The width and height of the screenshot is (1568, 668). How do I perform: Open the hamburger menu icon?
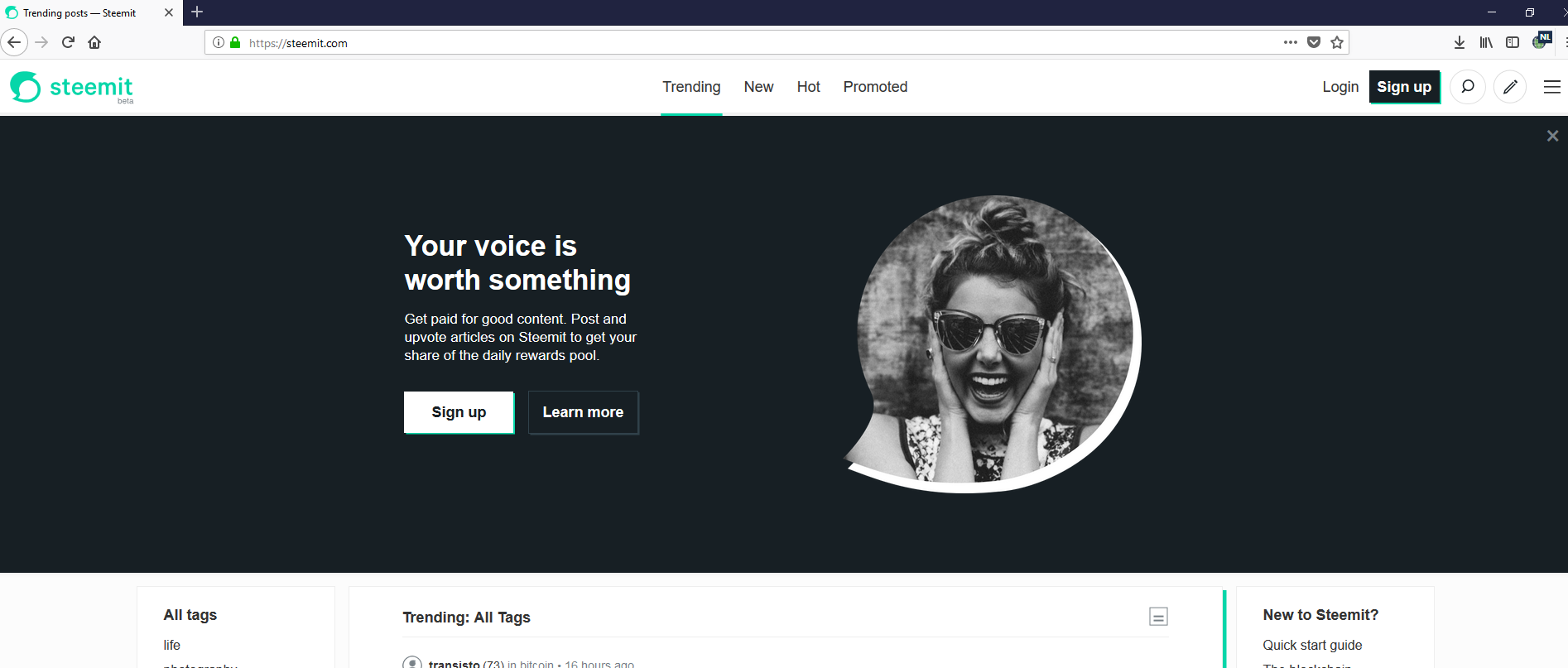pos(1552,87)
